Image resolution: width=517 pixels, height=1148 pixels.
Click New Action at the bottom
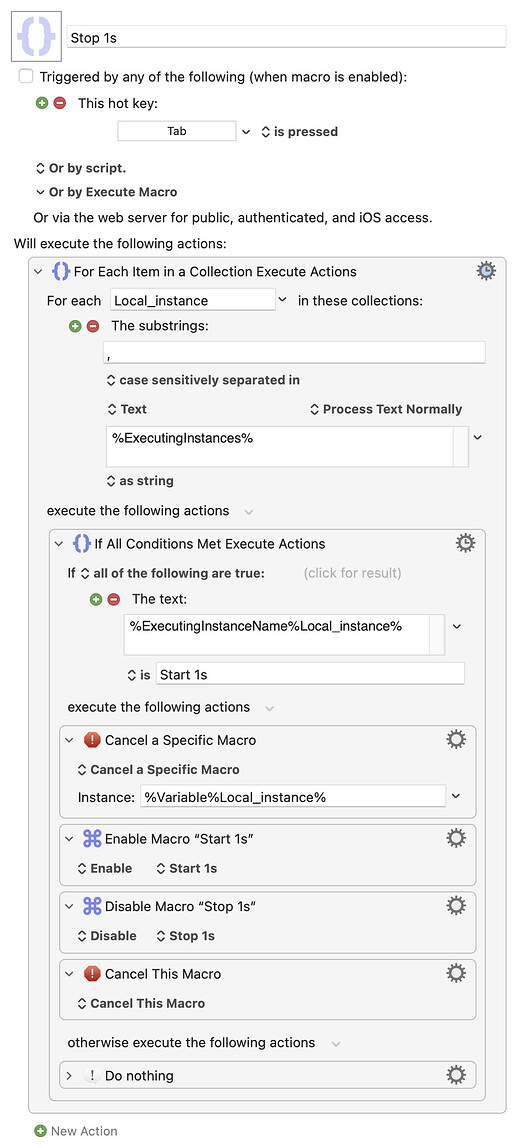pyautogui.click(x=76, y=1131)
